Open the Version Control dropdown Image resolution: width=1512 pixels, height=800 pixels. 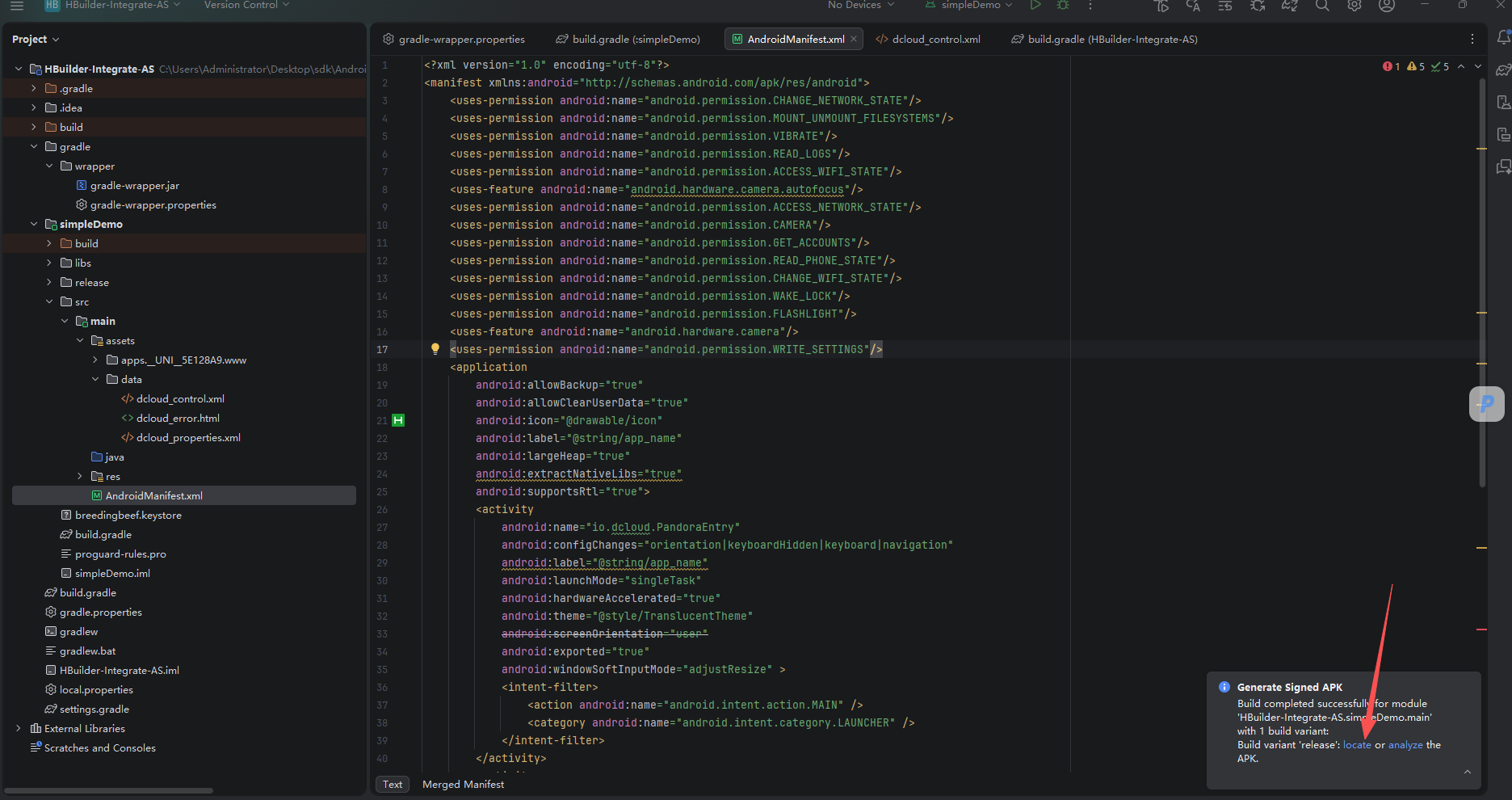246,5
